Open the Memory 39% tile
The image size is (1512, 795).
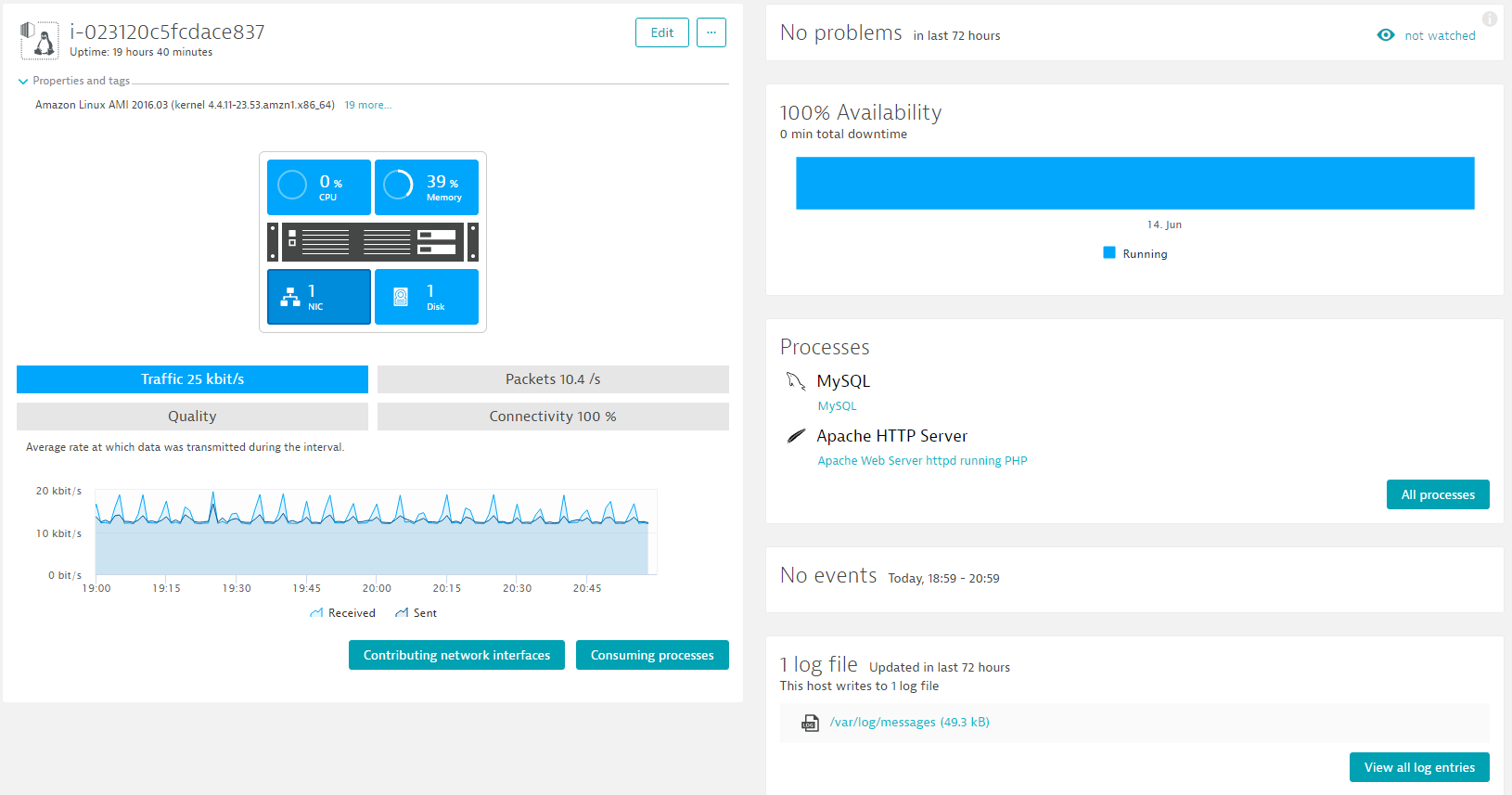(427, 187)
